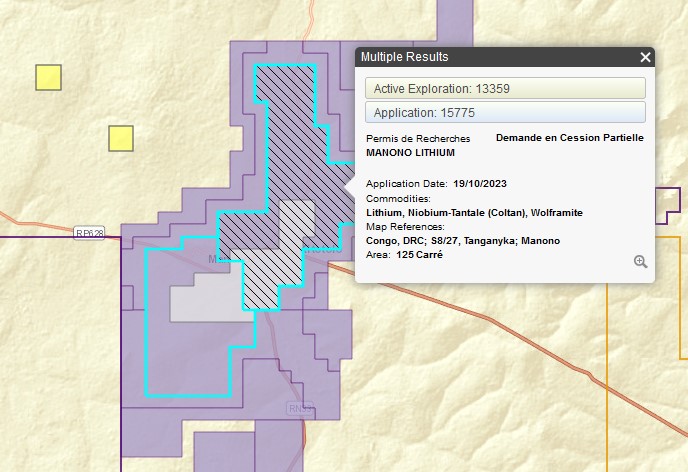Click the zoom-to magnifier icon in popup
Screen dimensions: 688x472
[x=640, y=262]
